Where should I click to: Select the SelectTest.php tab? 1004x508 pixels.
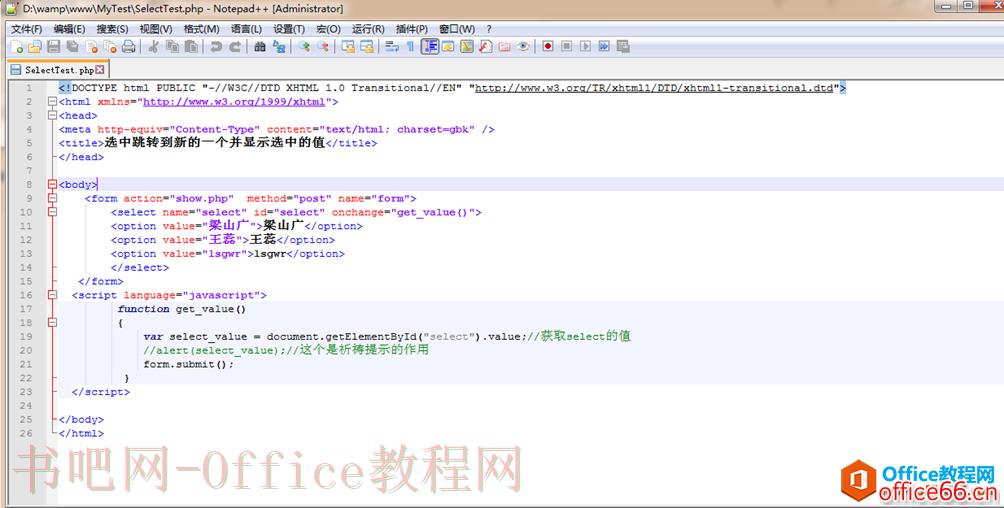pos(56,70)
